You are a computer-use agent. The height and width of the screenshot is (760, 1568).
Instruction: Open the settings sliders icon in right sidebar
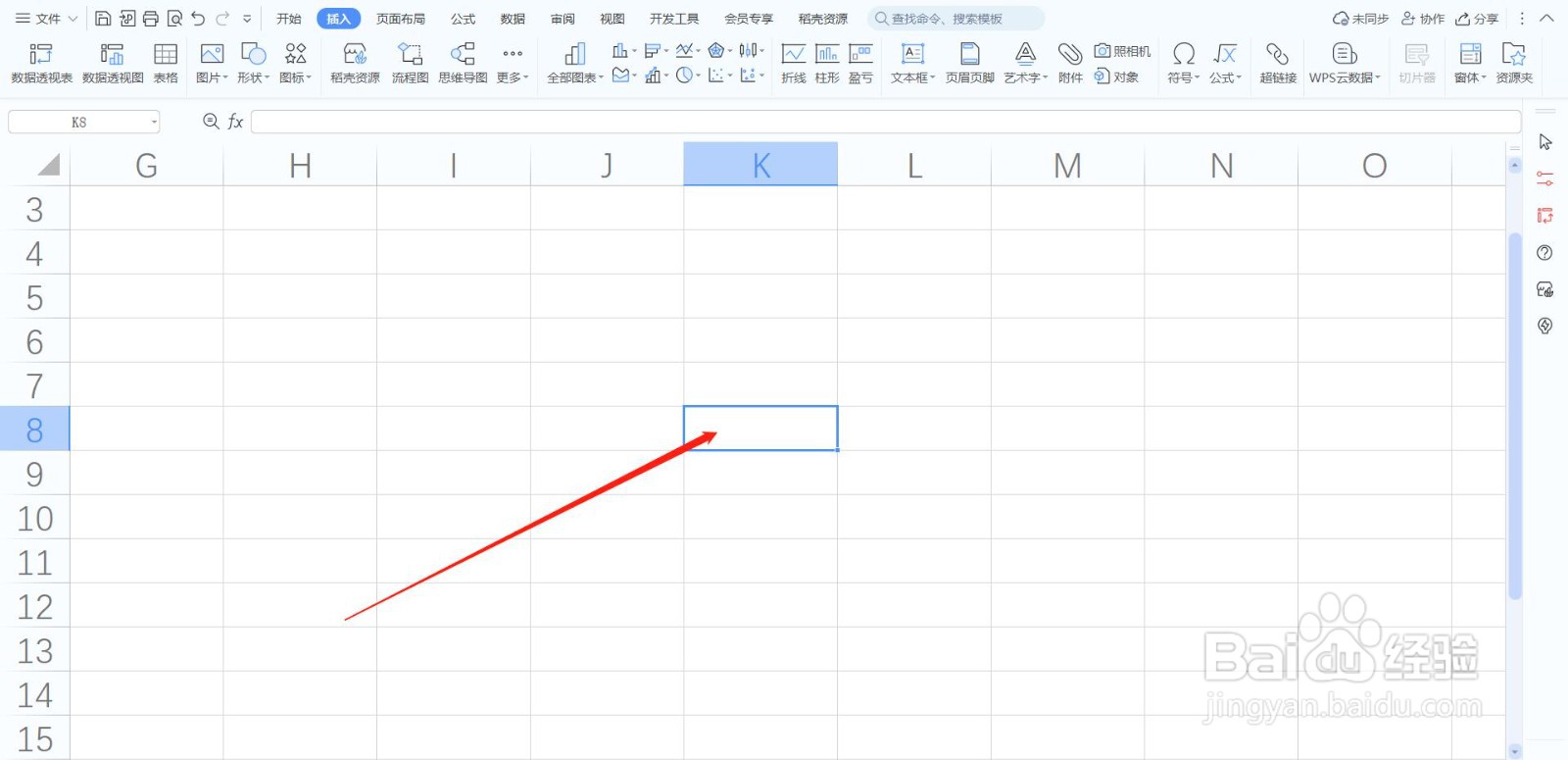[x=1545, y=178]
